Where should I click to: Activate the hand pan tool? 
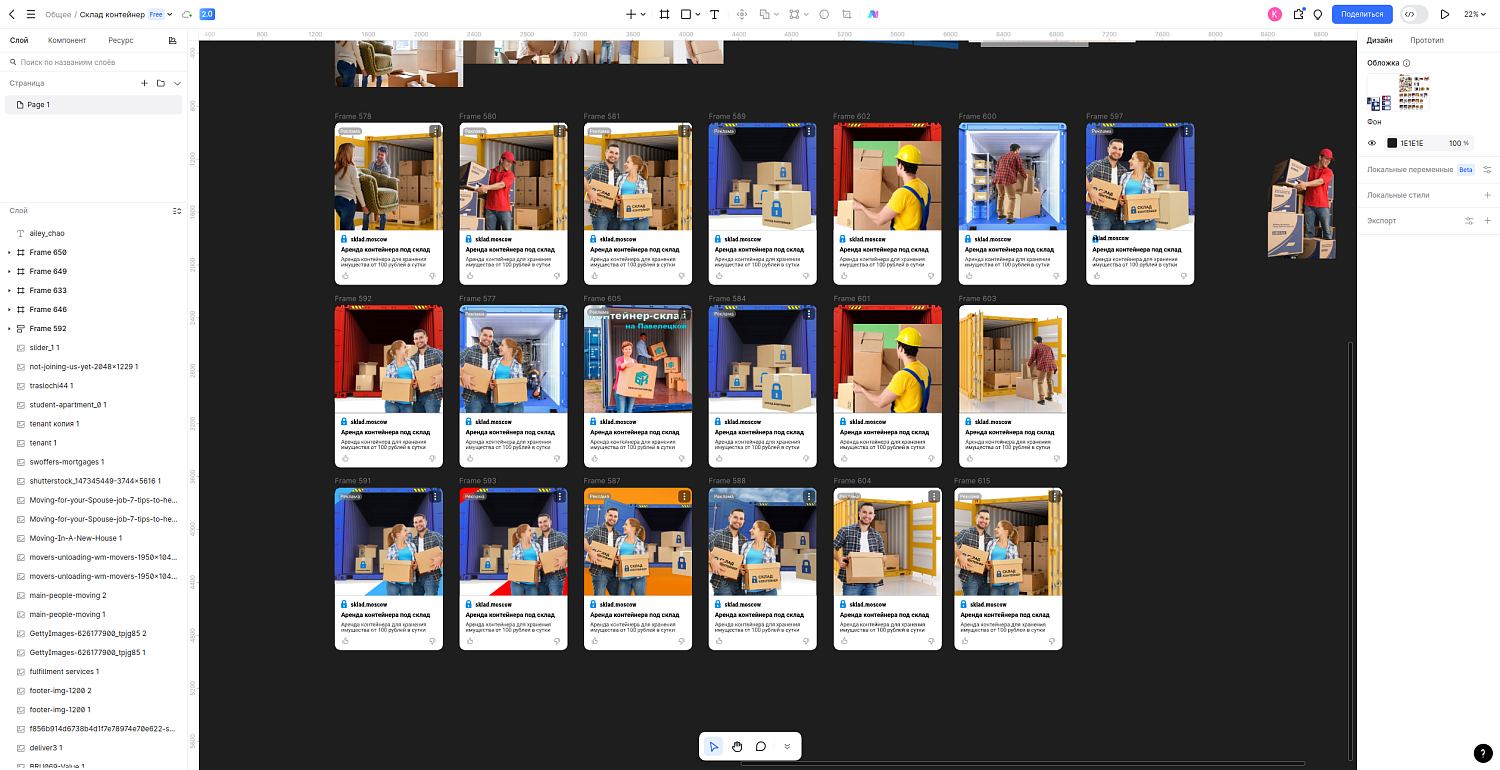coord(737,746)
